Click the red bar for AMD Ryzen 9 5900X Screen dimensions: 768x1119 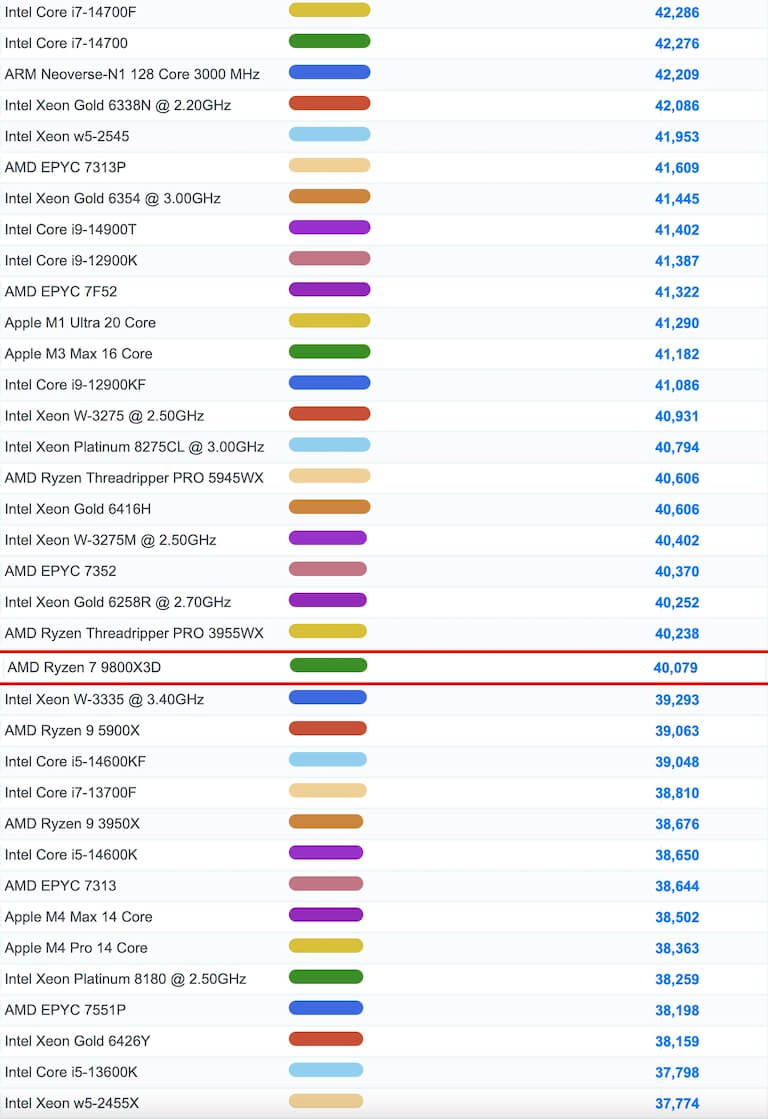coord(328,728)
